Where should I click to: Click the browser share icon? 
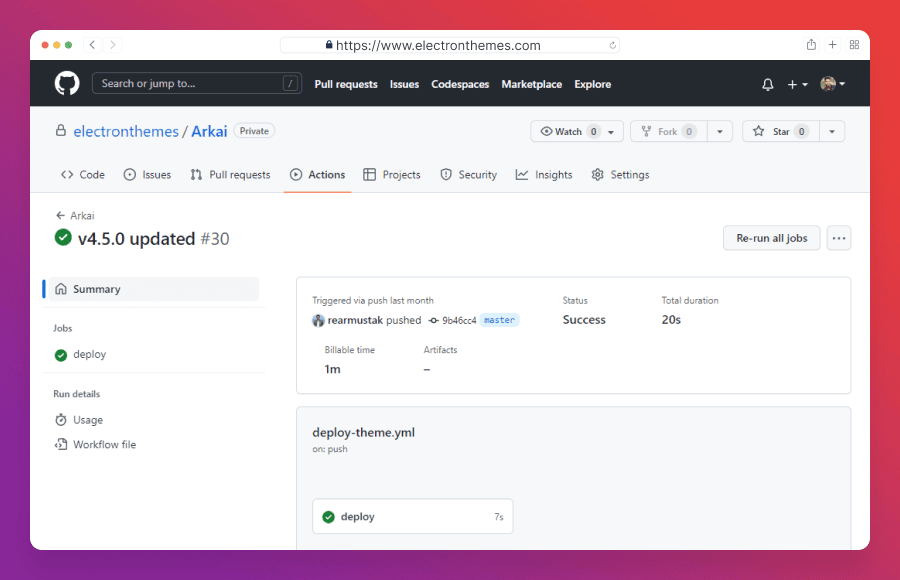(811, 45)
